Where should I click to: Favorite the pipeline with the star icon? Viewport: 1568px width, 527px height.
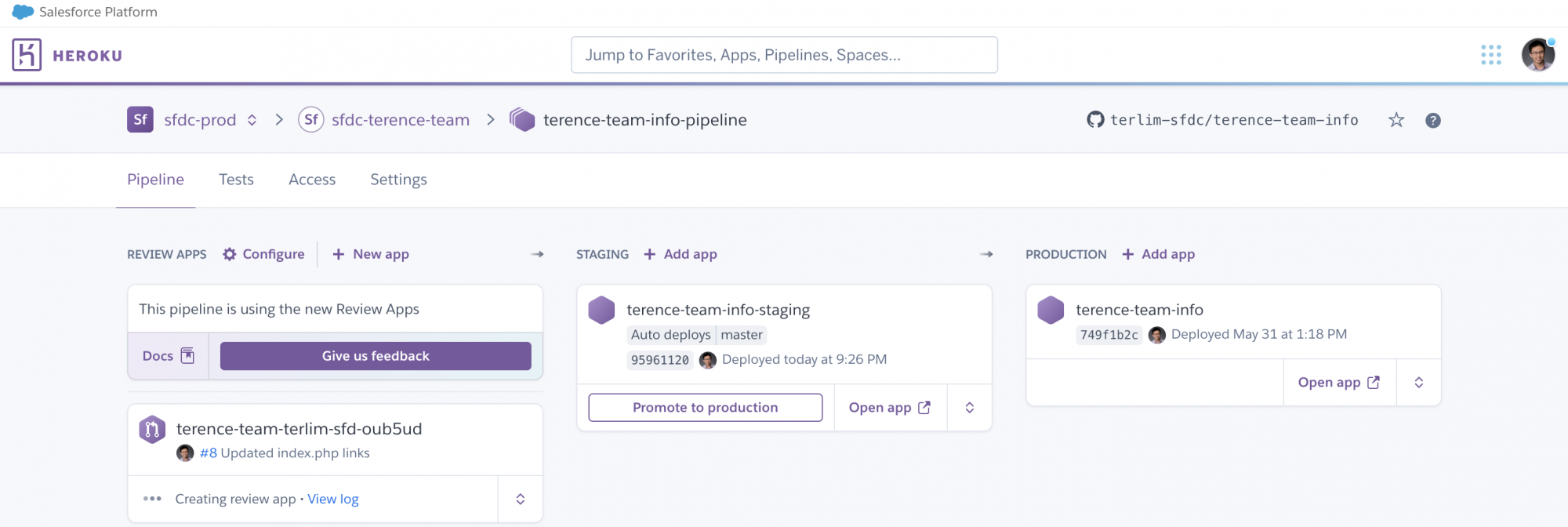click(1396, 120)
